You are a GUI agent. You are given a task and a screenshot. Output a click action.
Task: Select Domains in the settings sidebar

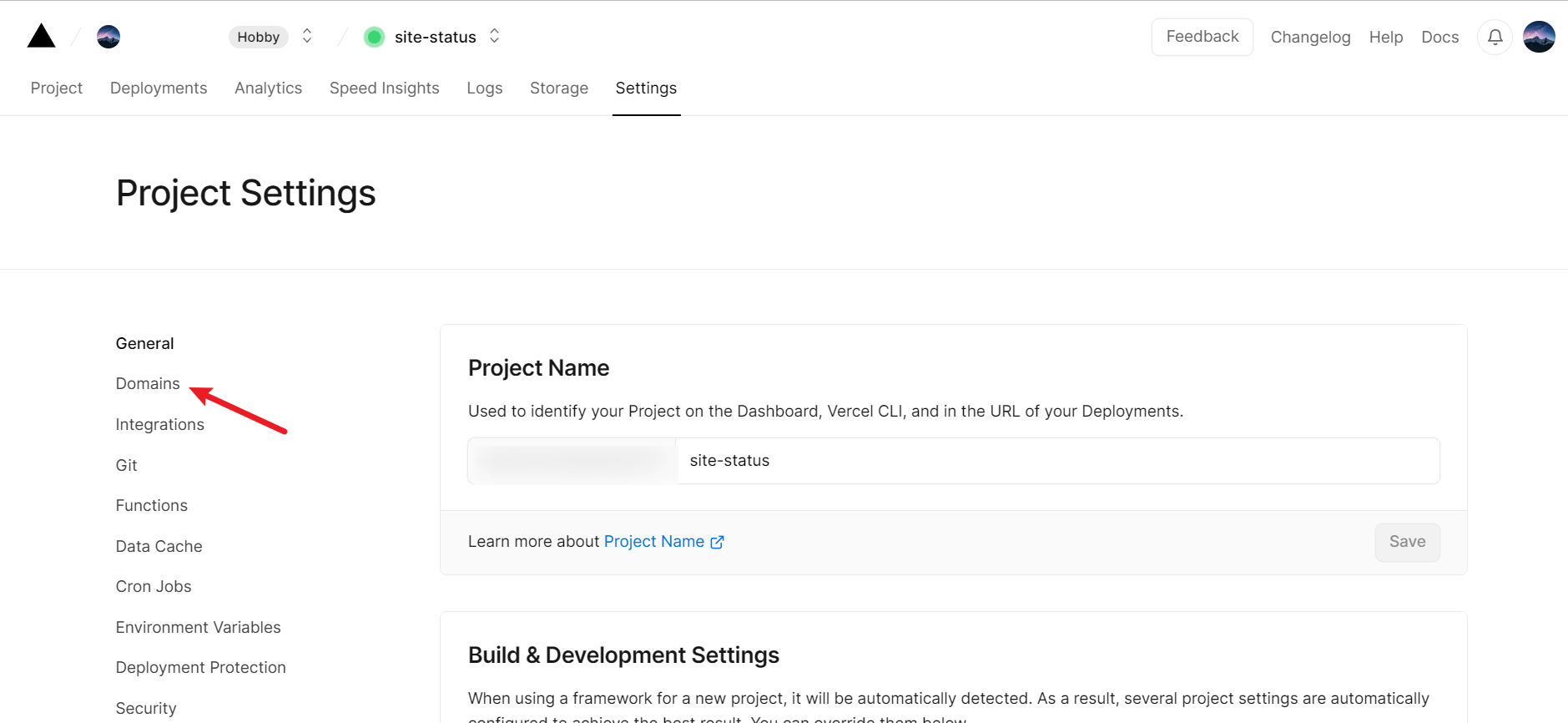148,384
